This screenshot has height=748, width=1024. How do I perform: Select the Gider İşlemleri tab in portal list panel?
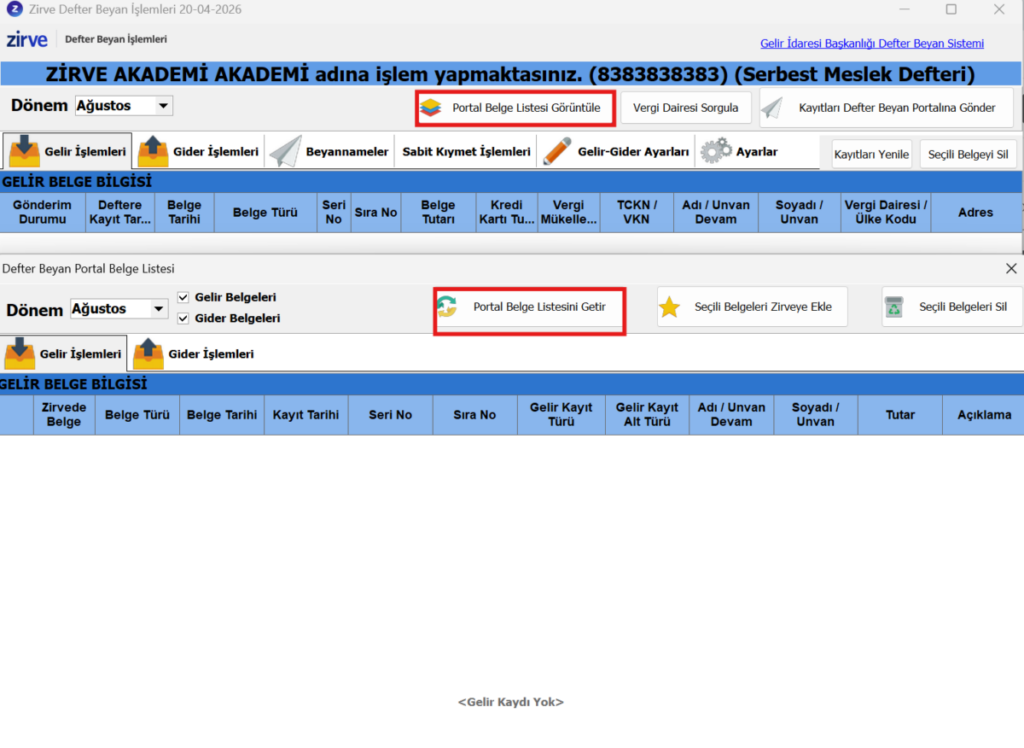(193, 353)
